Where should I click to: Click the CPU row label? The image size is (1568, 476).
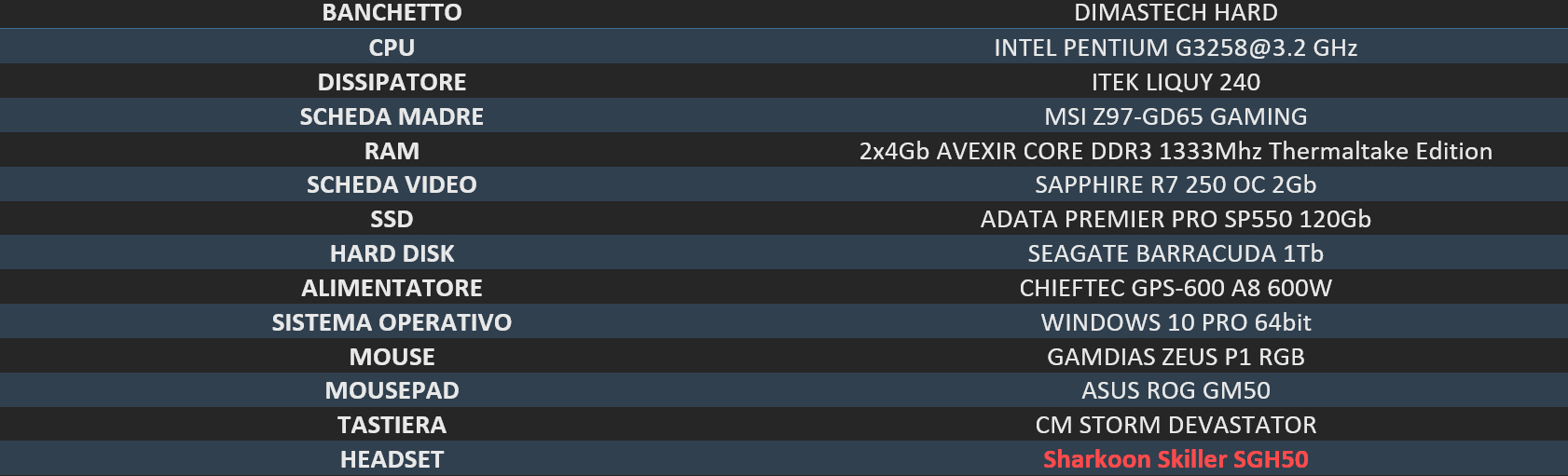point(392,48)
